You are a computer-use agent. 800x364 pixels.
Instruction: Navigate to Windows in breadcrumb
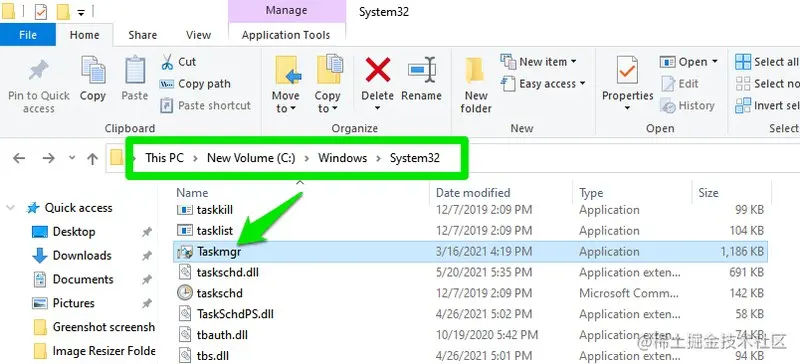[x=342, y=158]
